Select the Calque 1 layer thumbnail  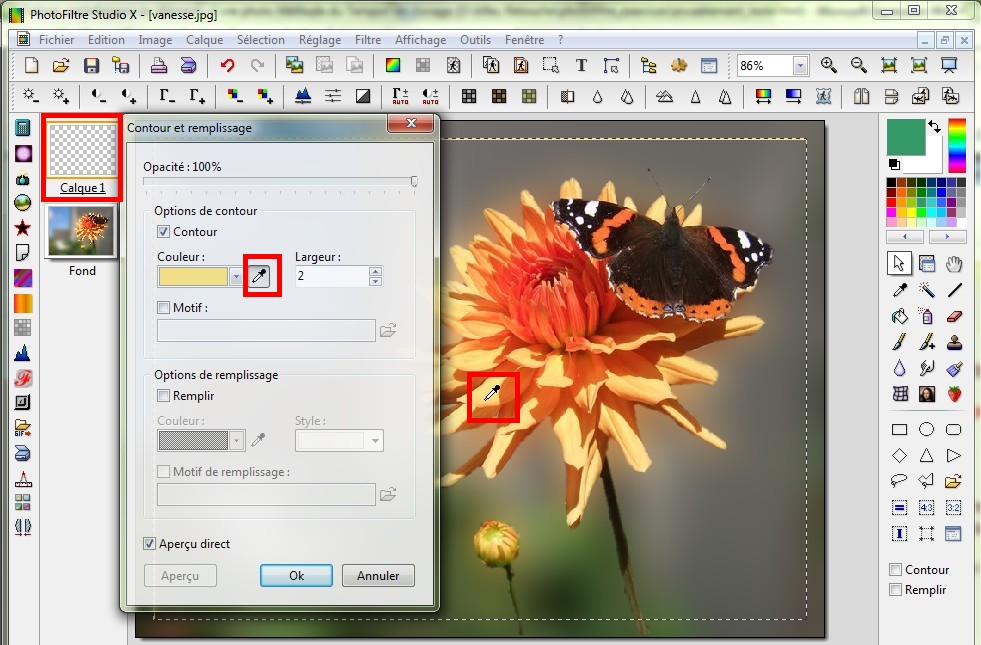click(x=83, y=150)
